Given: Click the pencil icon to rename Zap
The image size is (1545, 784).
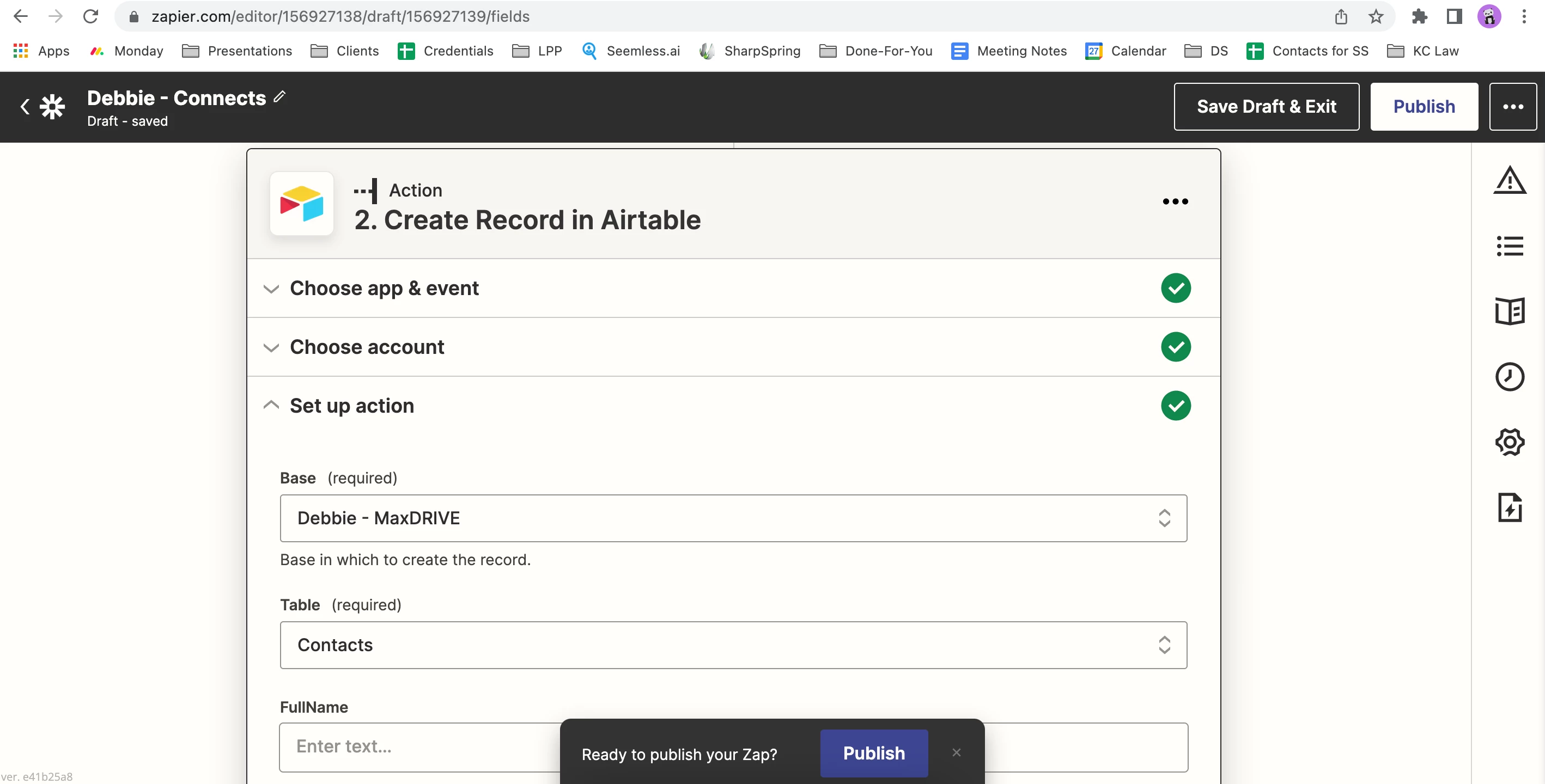Looking at the screenshot, I should click(x=279, y=96).
